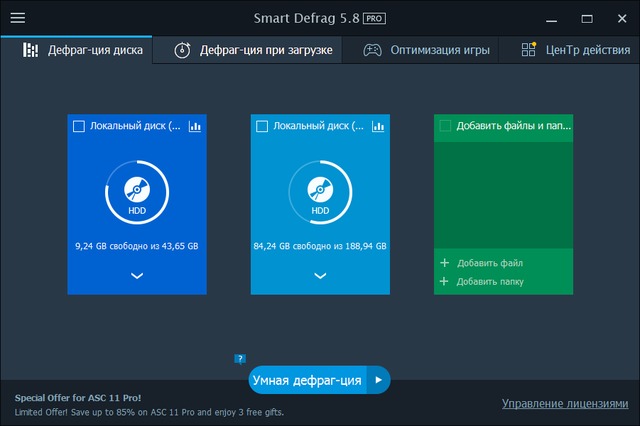Viewport: 640px width, 426px height.
Task: Toggle the Добавить файлы и папки checkbox
Action: (445, 126)
